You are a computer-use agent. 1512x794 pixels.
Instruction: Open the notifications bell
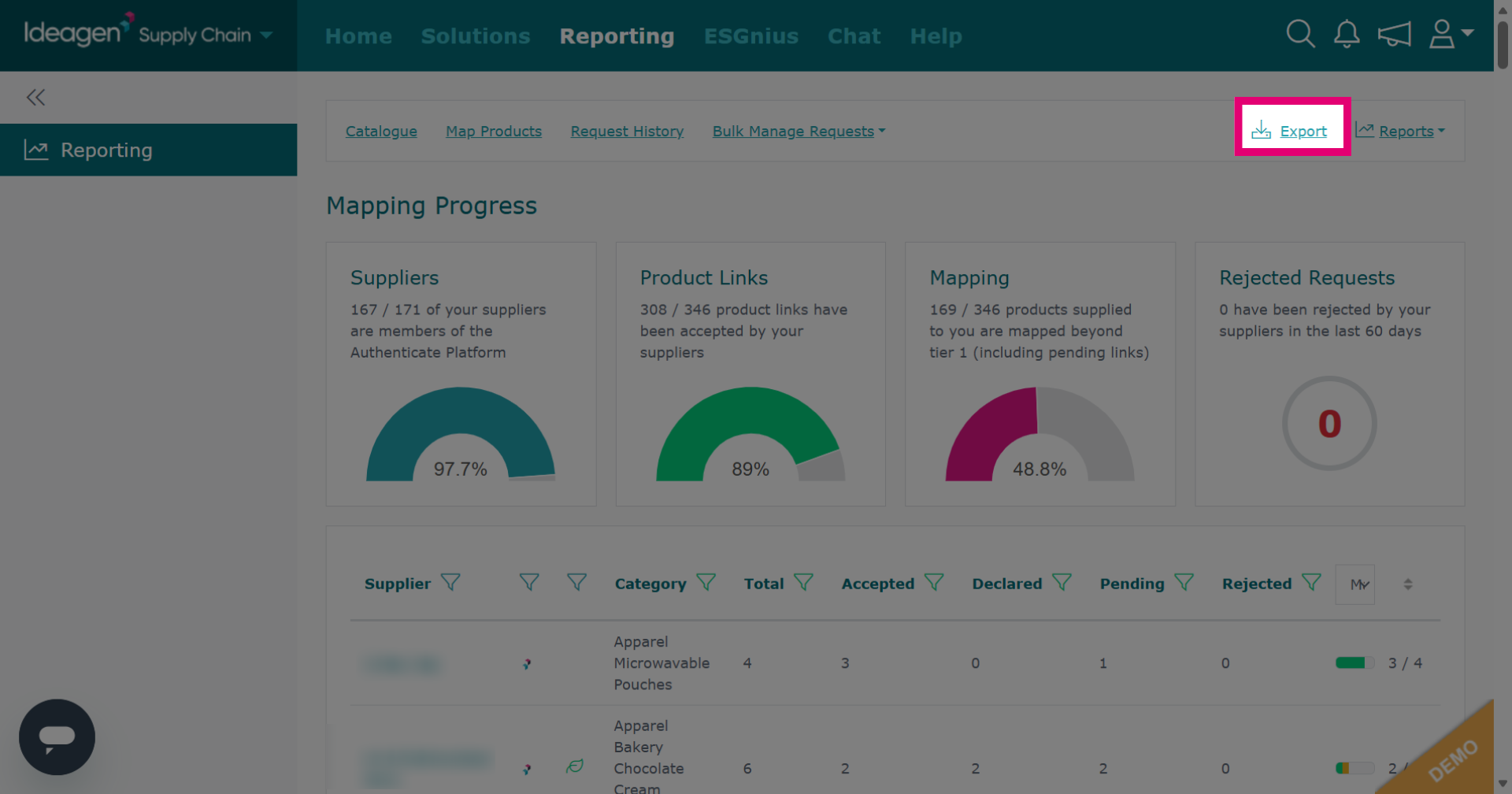coord(1347,35)
